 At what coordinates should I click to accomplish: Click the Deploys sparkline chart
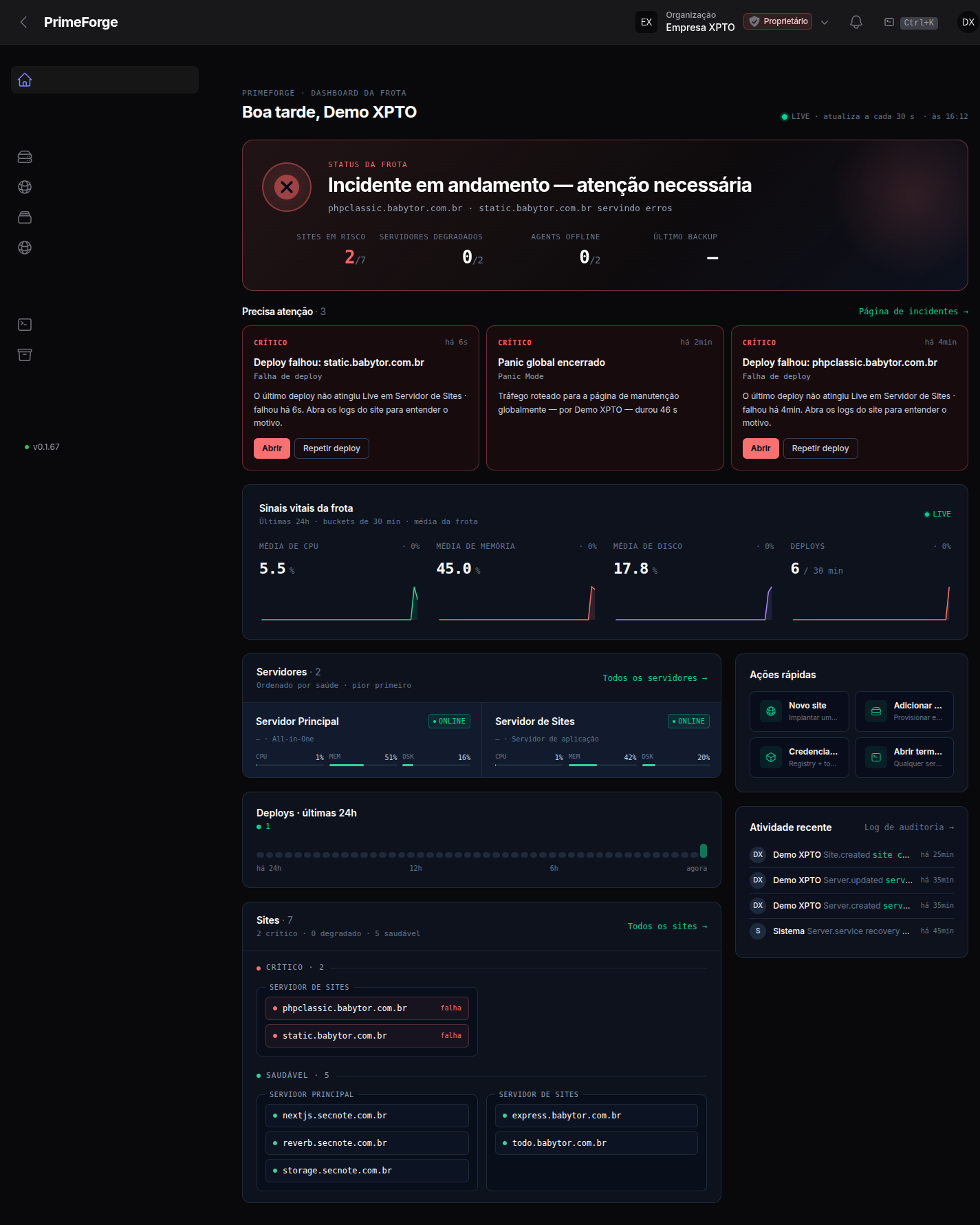click(x=871, y=603)
